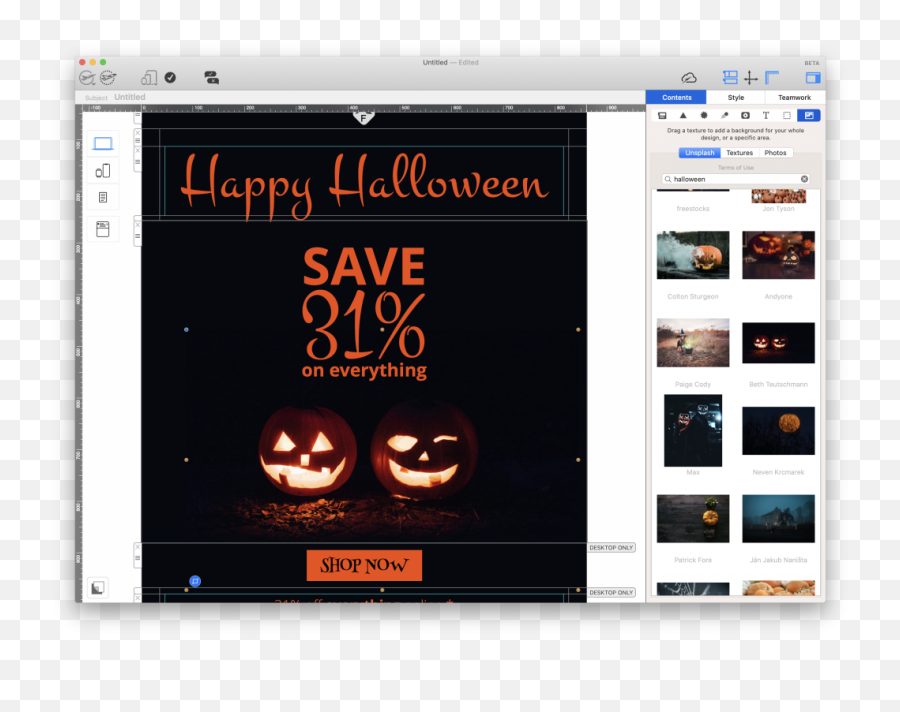Open the Contents tab
This screenshot has width=900, height=712.
click(677, 98)
